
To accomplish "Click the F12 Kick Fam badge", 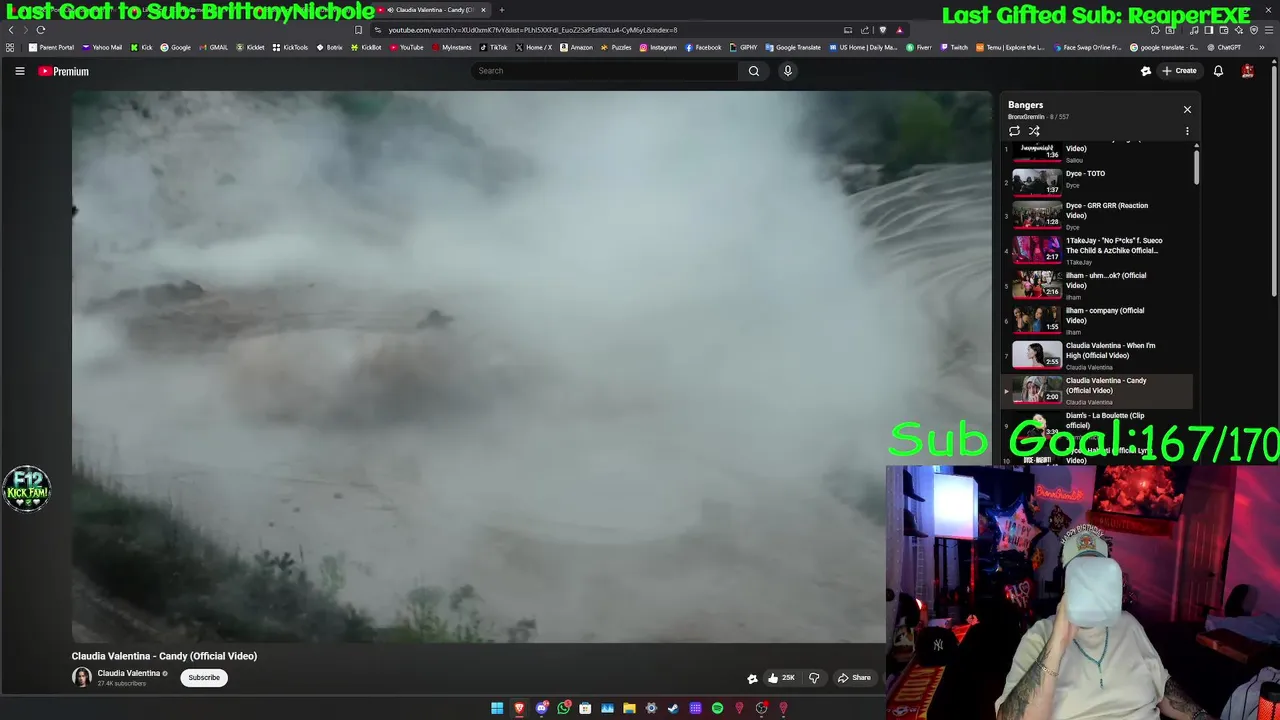I will click(27, 489).
